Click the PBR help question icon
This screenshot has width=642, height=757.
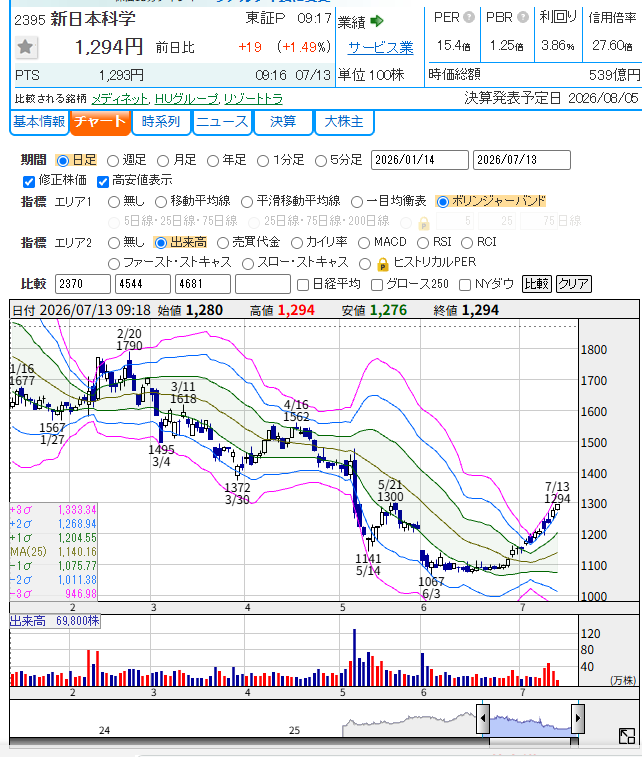click(x=523, y=17)
